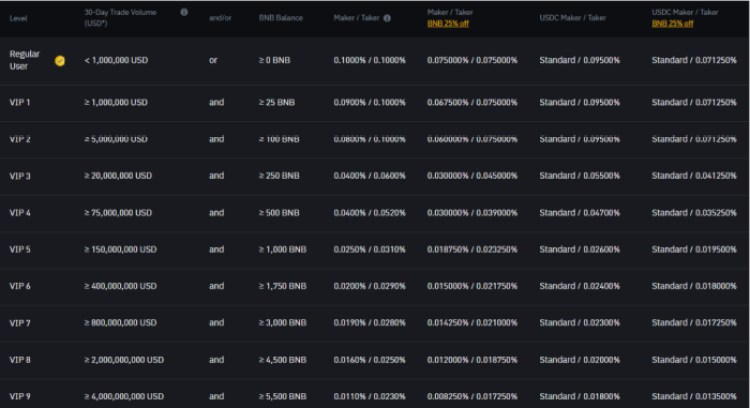Image resolution: width=750 pixels, height=408 pixels.
Task: Click the ≥ 3,000 BNB balance cell
Action: click(x=283, y=323)
